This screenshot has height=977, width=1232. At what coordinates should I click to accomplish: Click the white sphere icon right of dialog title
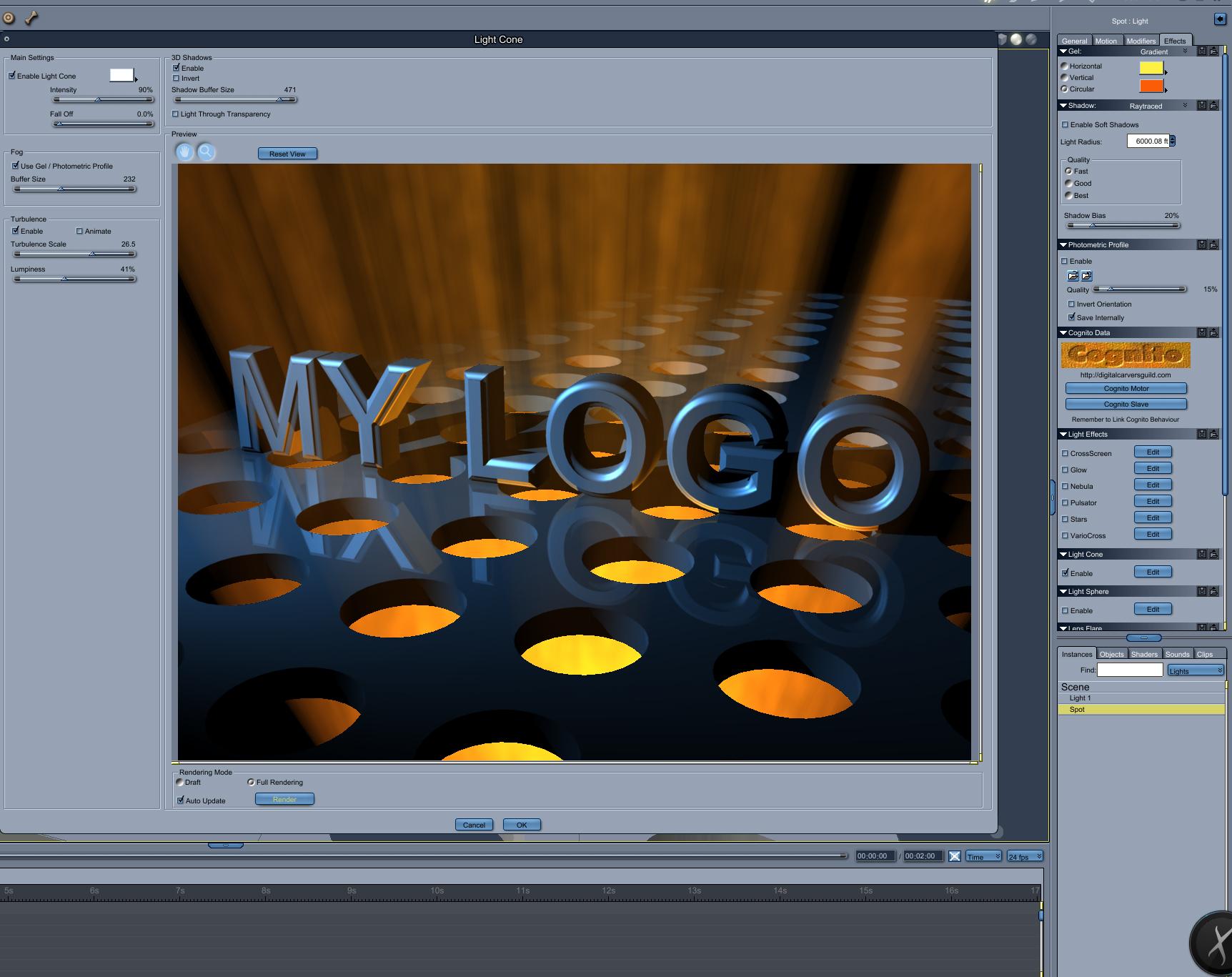[x=1015, y=39]
